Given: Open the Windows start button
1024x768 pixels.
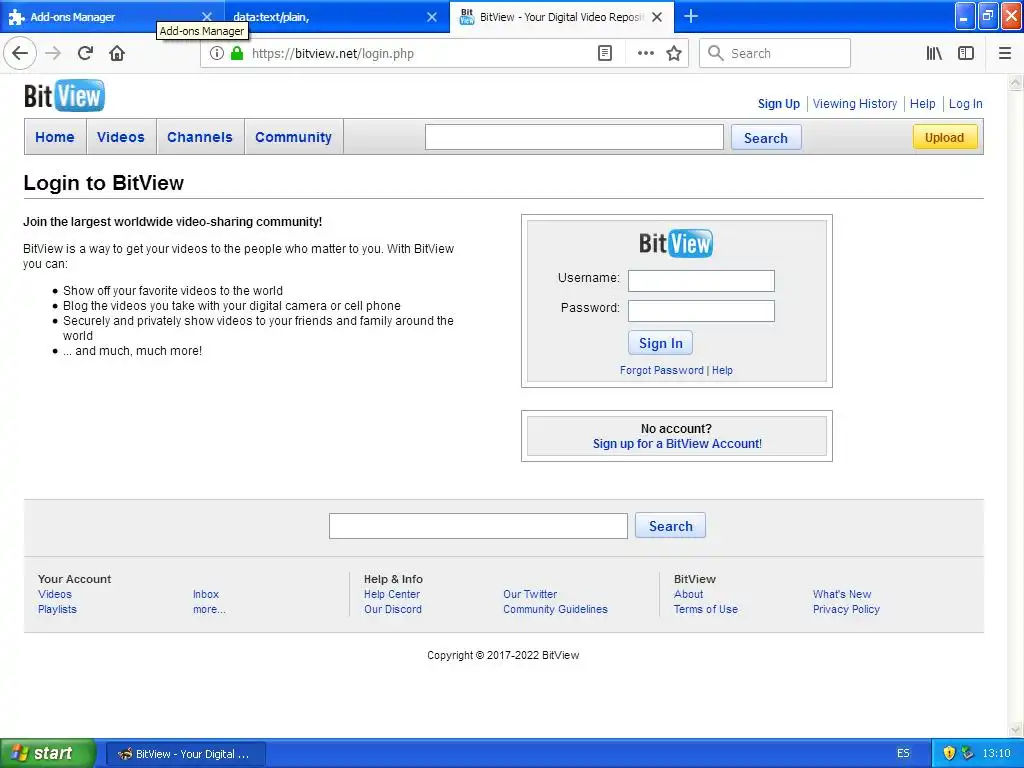Looking at the screenshot, I should [47, 753].
